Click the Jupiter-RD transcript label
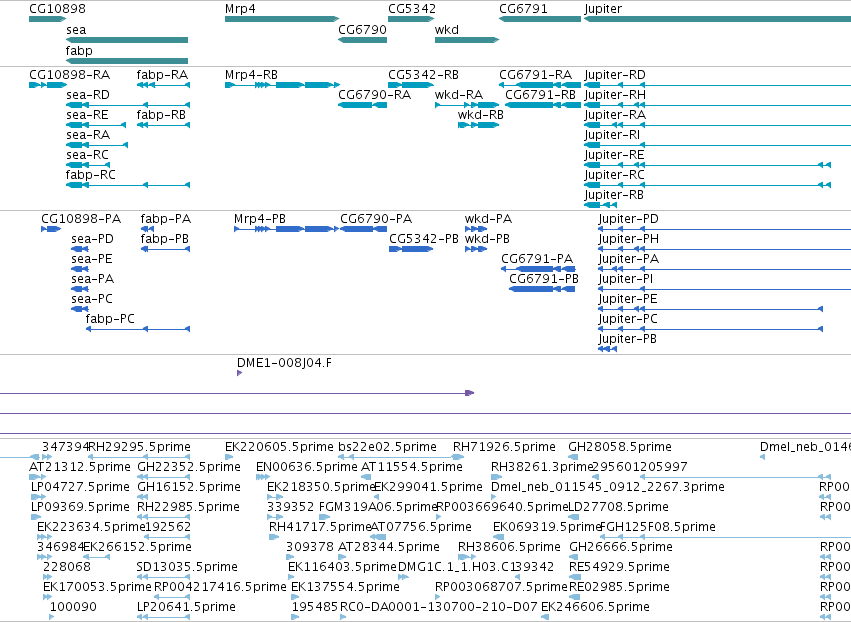The height and width of the screenshot is (622, 851). point(615,75)
